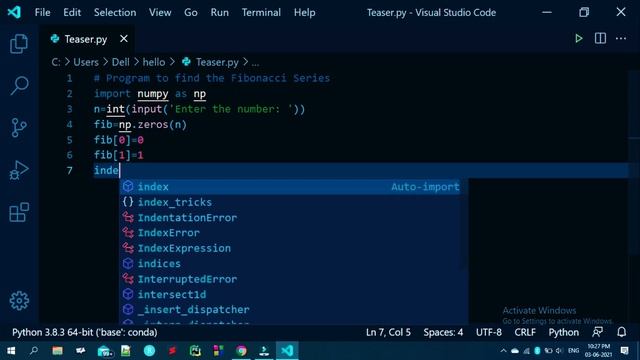The image size is (640, 360).
Task: Select the intersect1d suggestion
Action: point(289,294)
